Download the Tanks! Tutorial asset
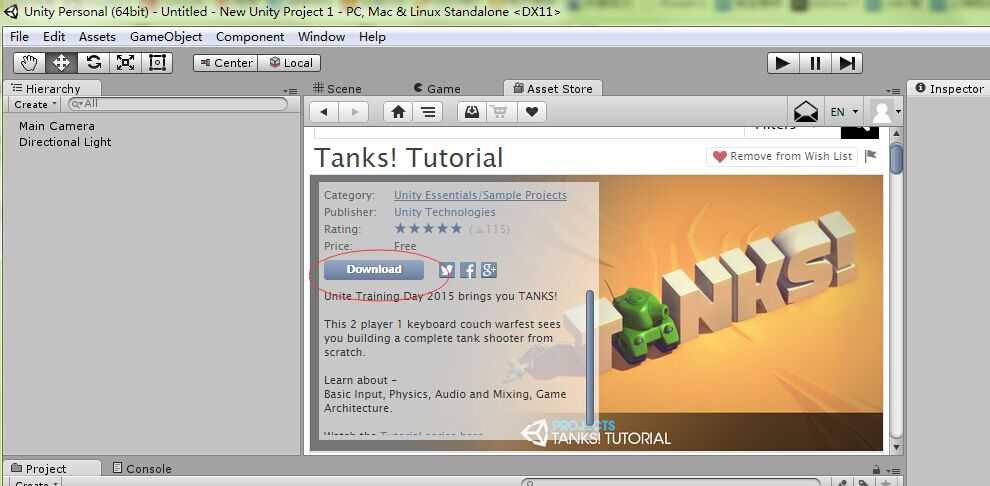 [x=374, y=270]
